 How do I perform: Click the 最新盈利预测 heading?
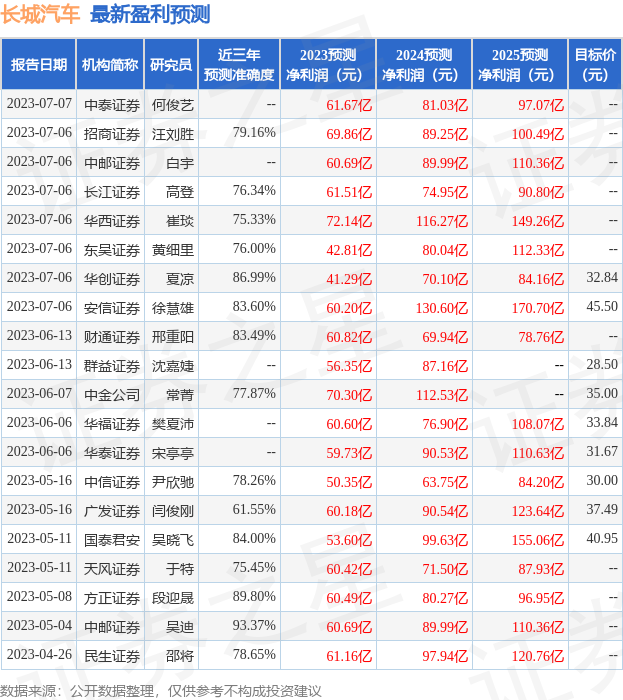[x=150, y=14]
